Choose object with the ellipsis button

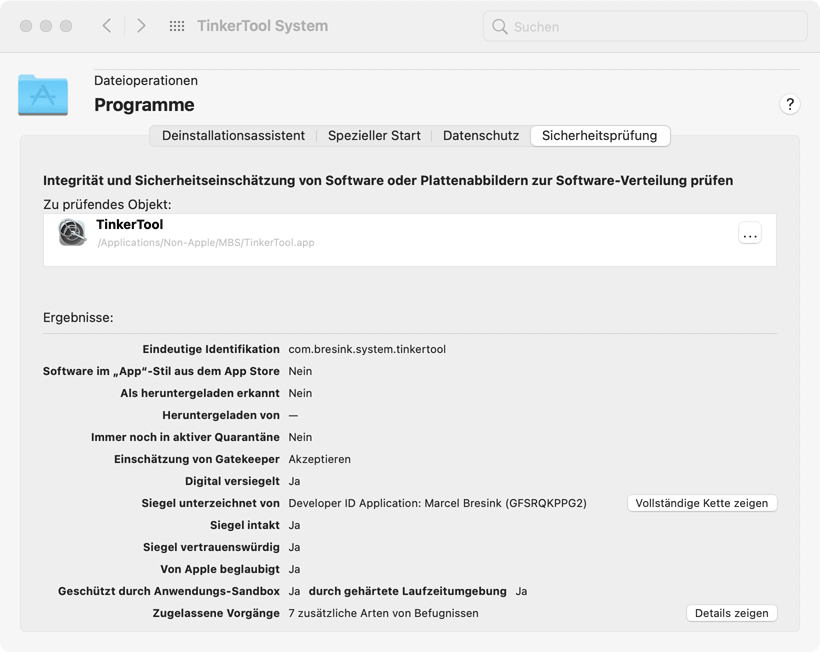point(750,233)
